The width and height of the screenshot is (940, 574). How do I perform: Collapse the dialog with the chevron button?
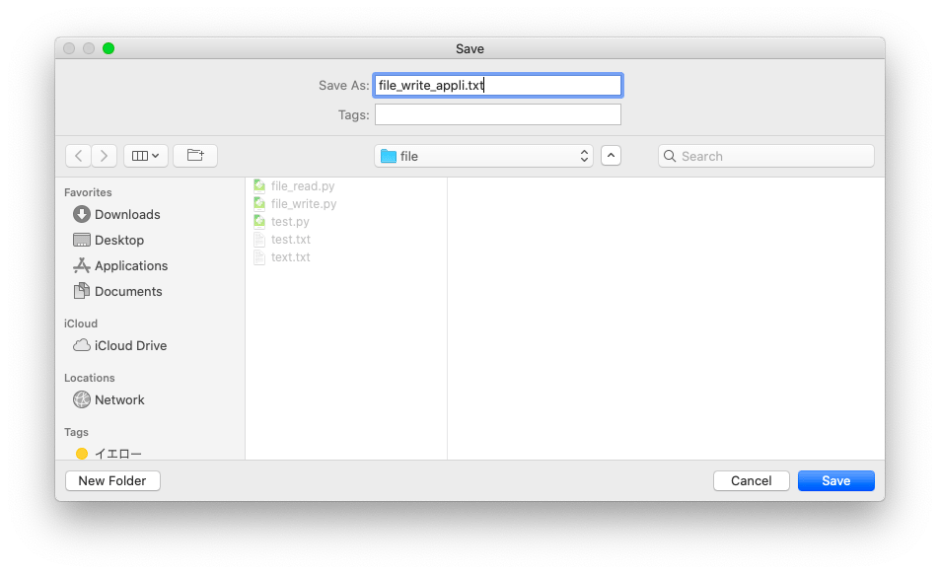(x=611, y=156)
